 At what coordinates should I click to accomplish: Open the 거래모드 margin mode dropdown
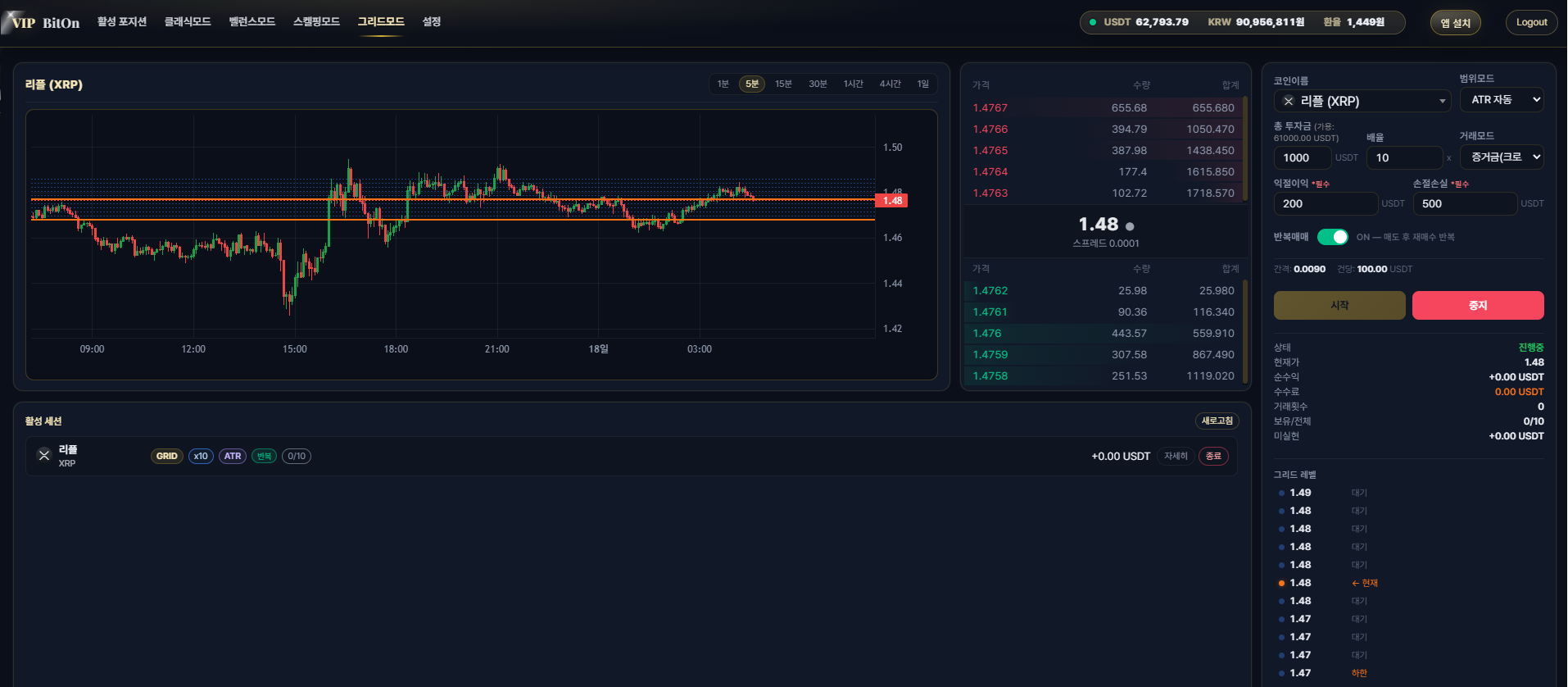coord(1502,157)
